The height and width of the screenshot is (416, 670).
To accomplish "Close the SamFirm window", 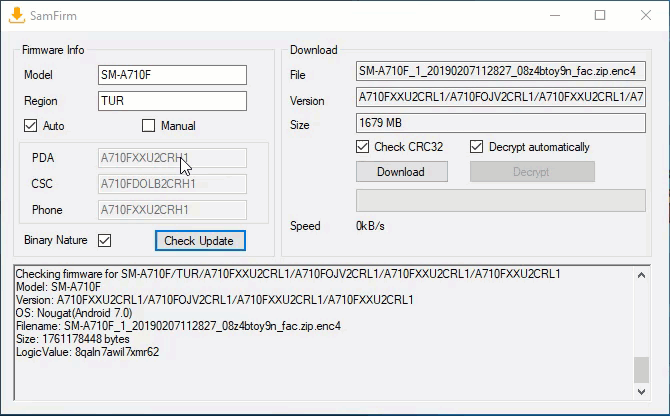I will [646, 15].
